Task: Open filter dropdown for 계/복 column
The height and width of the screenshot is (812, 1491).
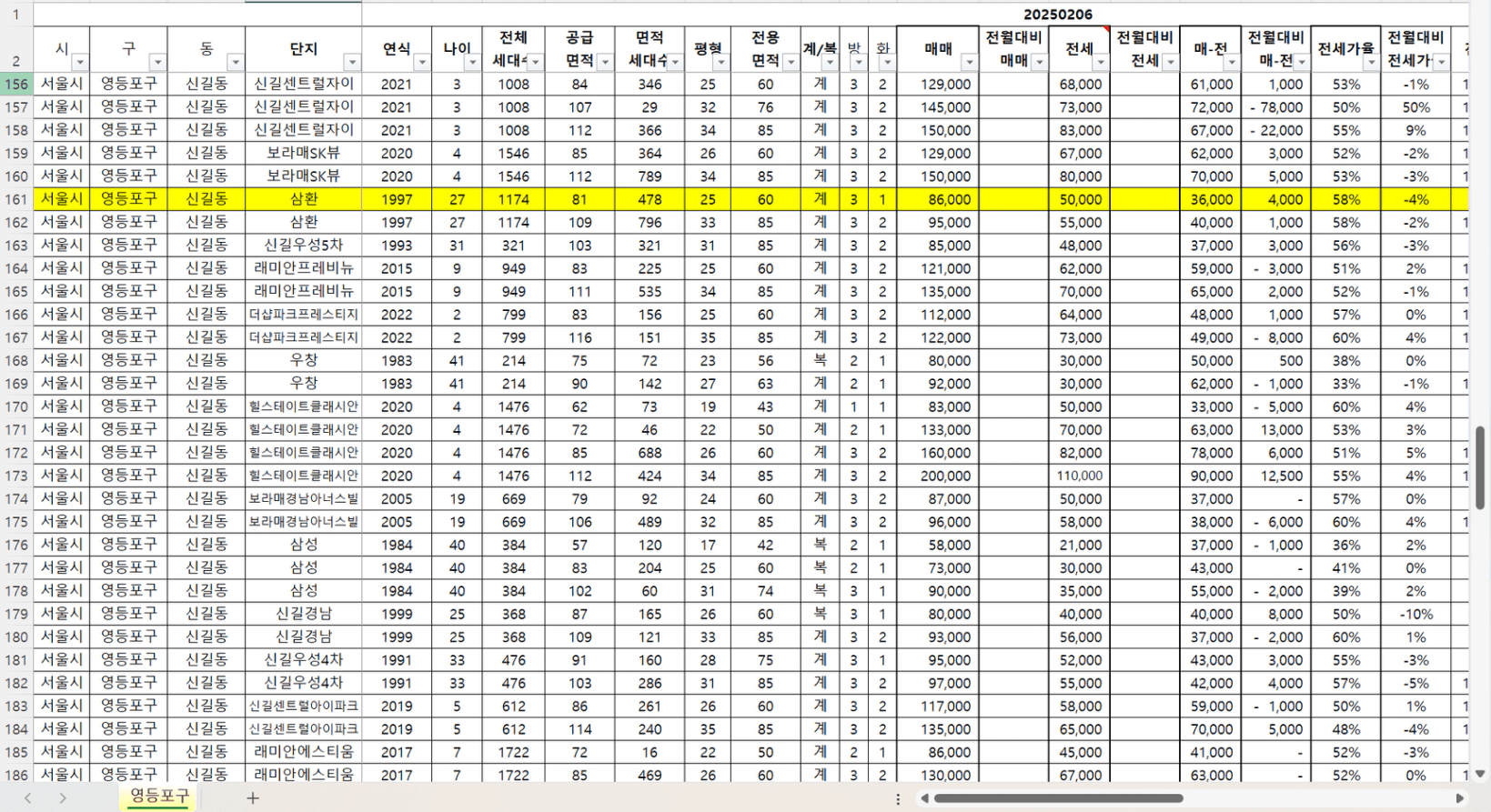Action: click(x=829, y=62)
